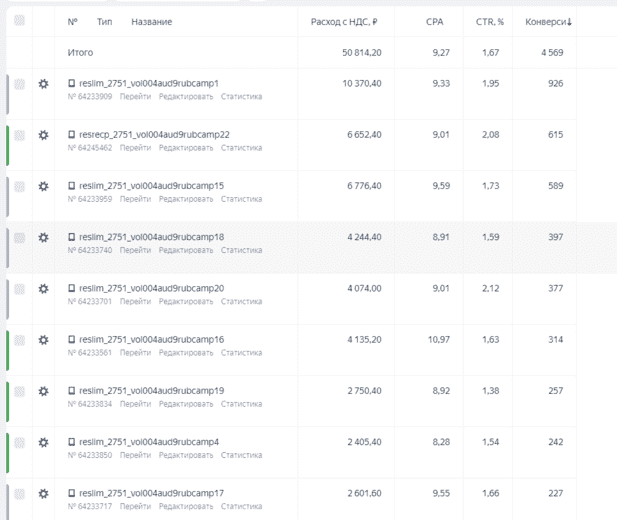Open campaign reslim_2751_vol004aud9rubcamp18
This screenshot has width=617, height=520.
pos(151,237)
